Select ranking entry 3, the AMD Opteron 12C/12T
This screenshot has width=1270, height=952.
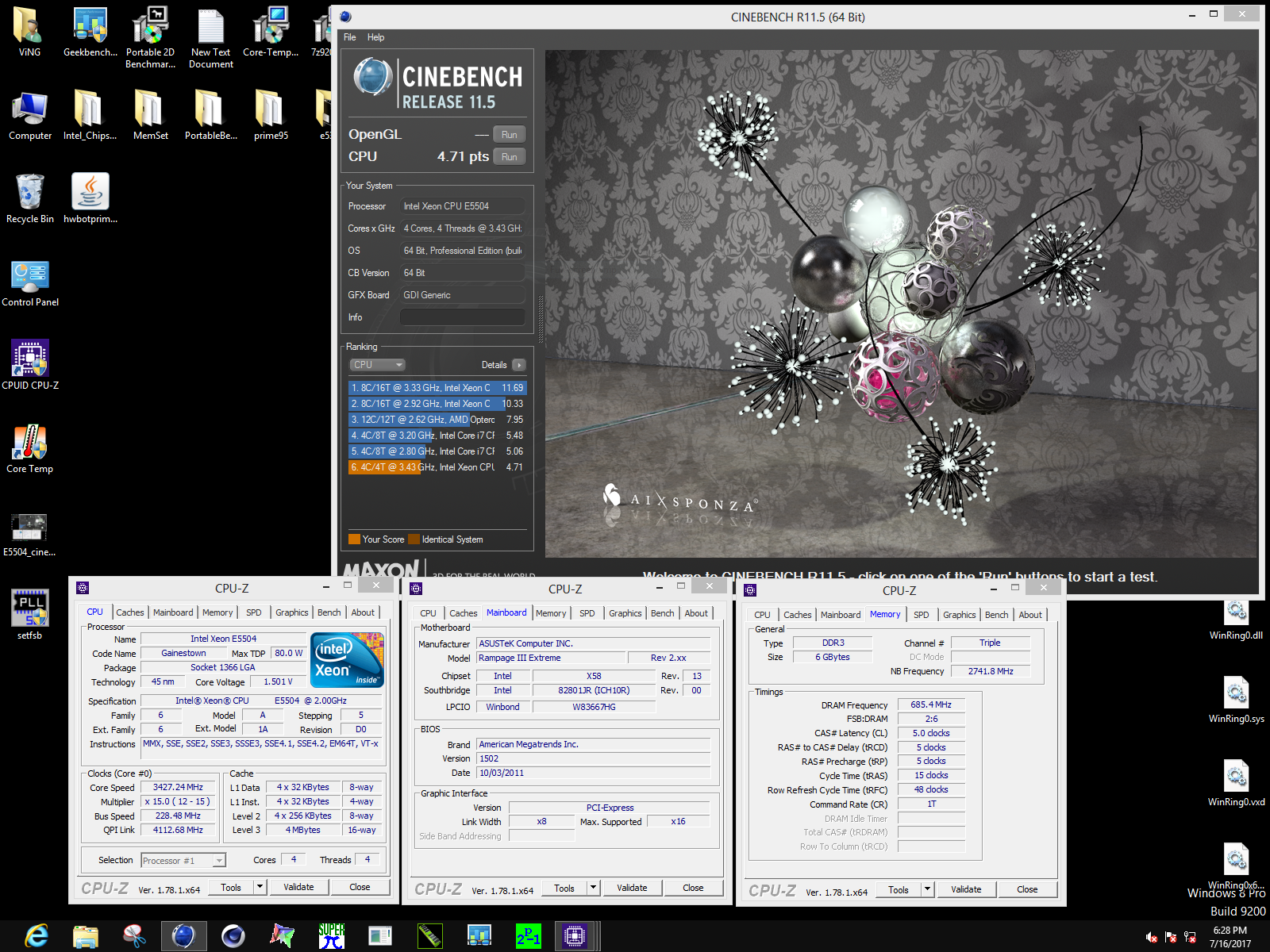click(437, 420)
